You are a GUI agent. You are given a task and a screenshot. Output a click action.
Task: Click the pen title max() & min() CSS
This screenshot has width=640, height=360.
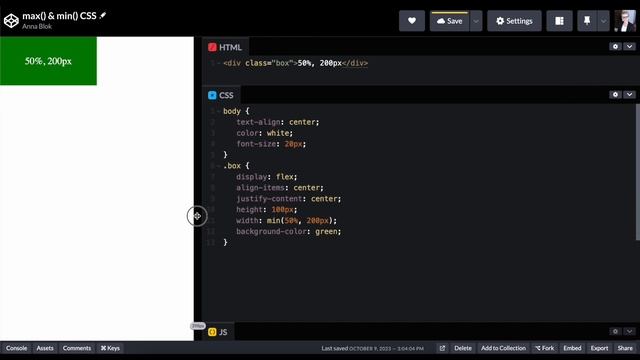click(x=59, y=16)
